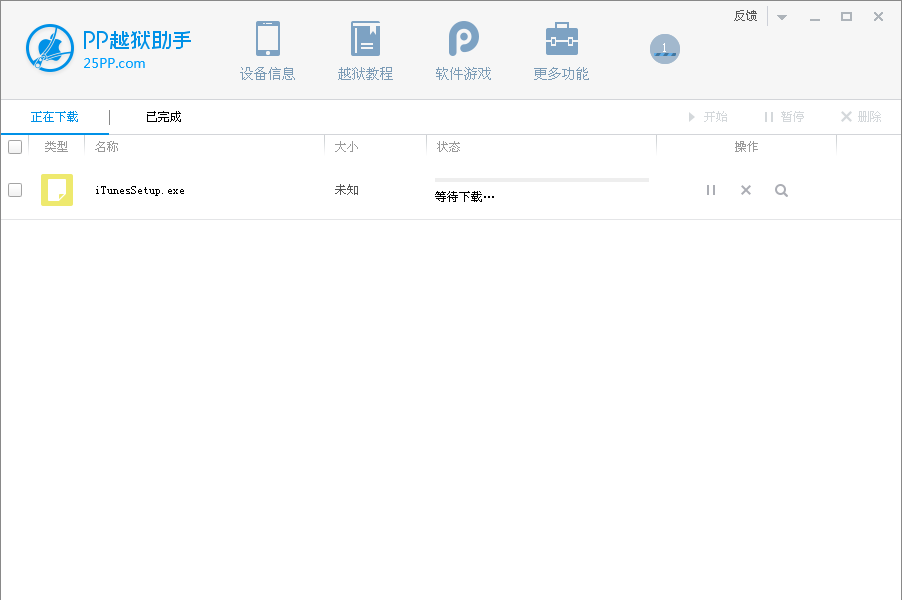Tick the checkbox next to iTunesSetup.exe
The image size is (902, 600).
coord(15,189)
